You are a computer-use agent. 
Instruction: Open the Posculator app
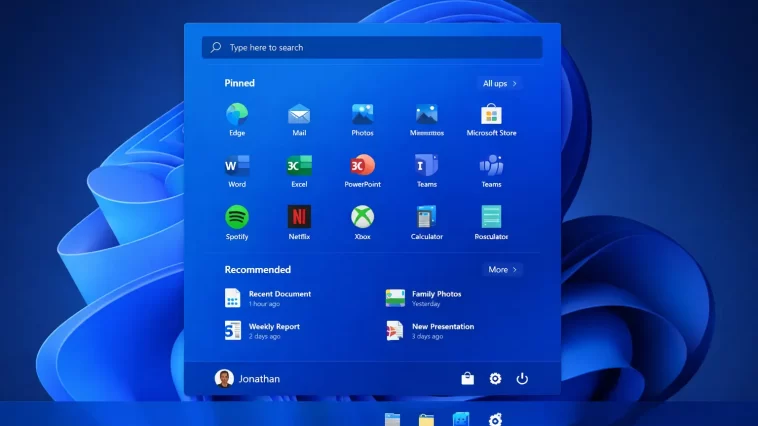tap(491, 223)
